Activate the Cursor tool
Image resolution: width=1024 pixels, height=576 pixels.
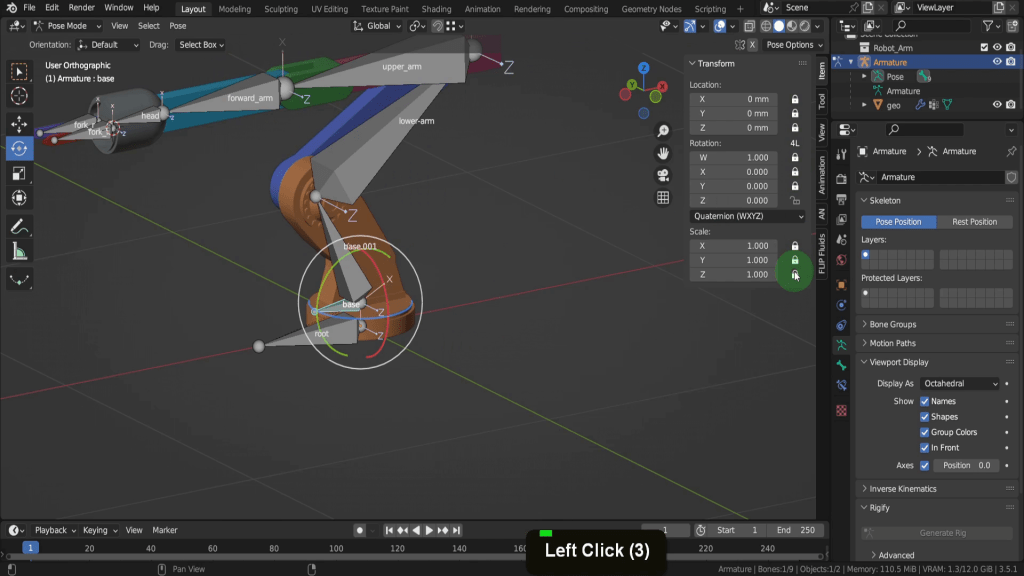pyautogui.click(x=19, y=96)
